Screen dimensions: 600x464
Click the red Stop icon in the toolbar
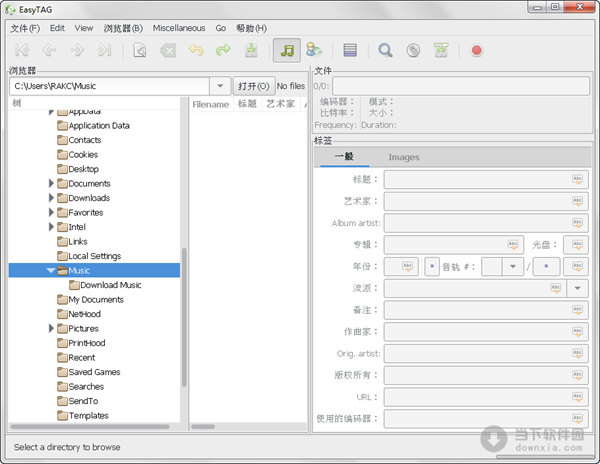pyautogui.click(x=477, y=50)
